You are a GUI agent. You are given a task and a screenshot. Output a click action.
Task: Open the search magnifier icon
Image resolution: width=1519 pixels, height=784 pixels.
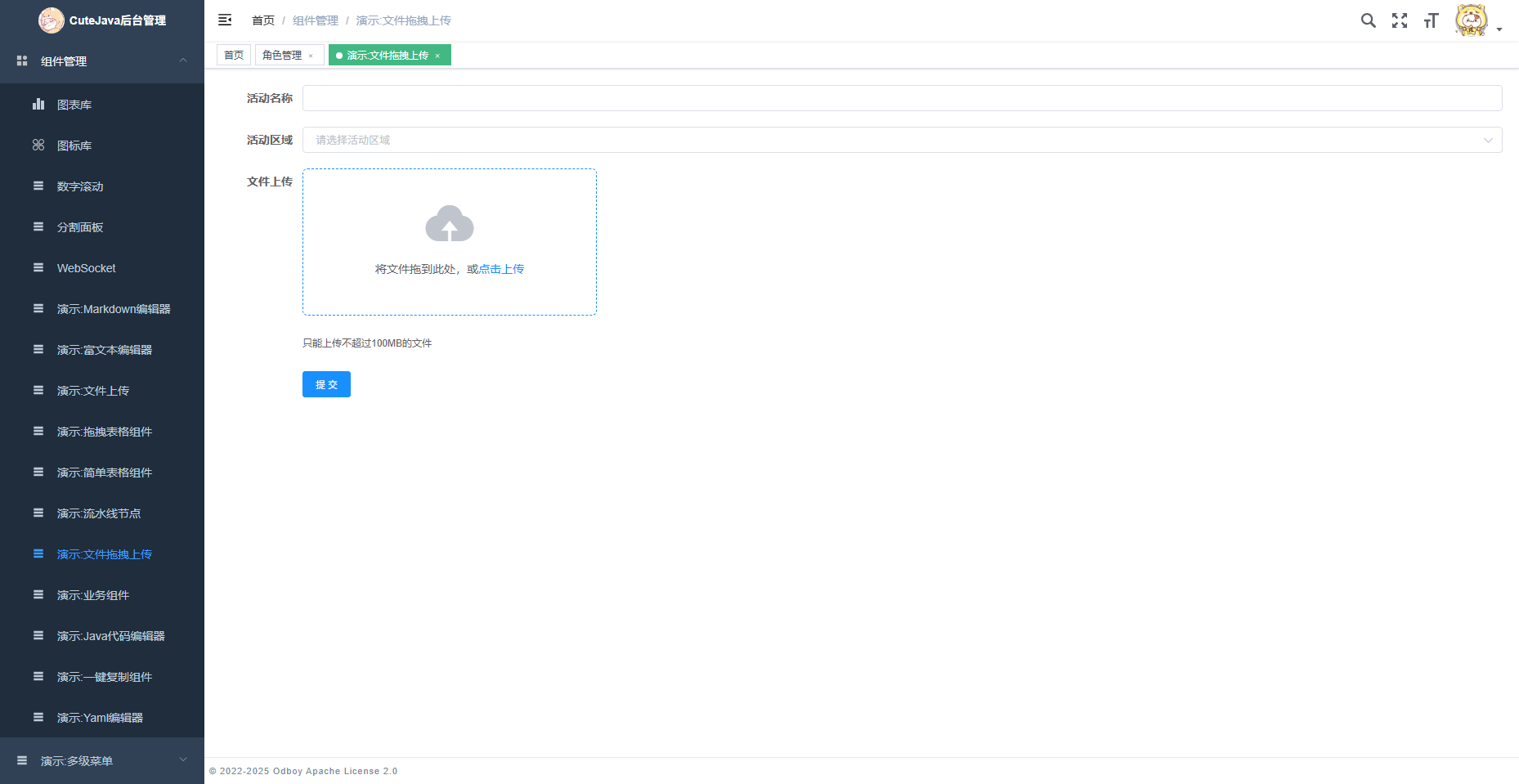pos(1368,20)
